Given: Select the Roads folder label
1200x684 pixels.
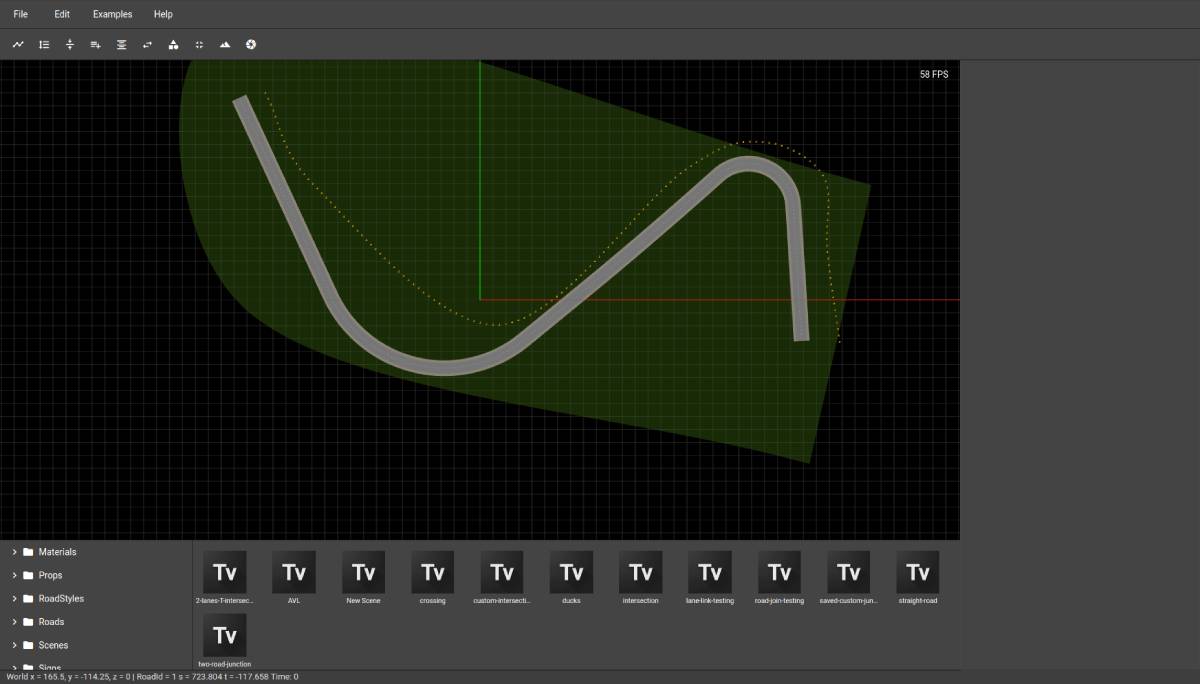Looking at the screenshot, I should coord(51,622).
